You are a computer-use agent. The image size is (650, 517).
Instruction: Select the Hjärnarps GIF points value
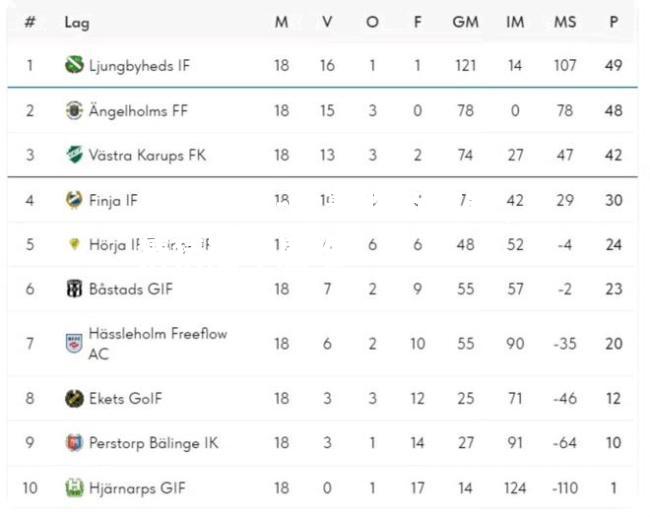[x=614, y=488]
